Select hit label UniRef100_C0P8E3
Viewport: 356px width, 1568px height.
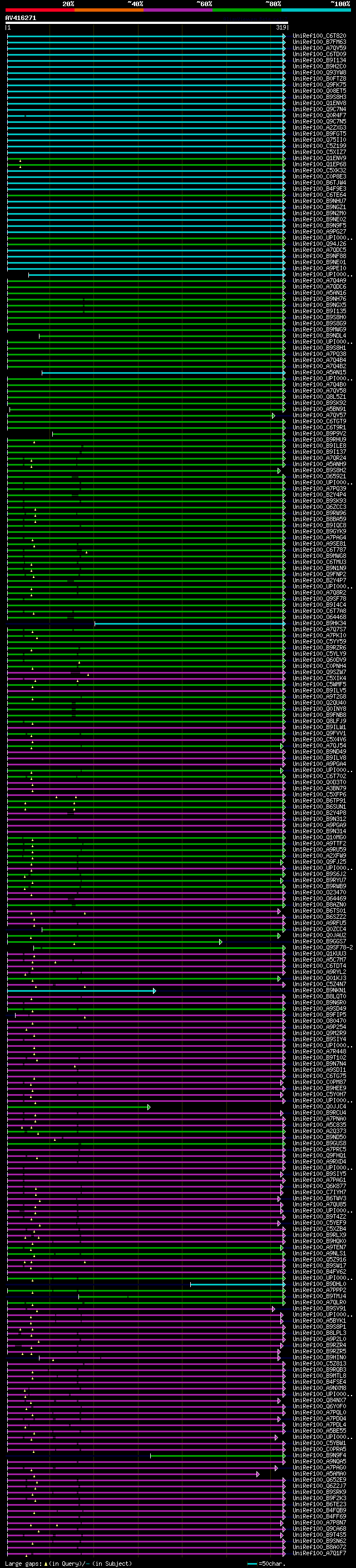319,176
